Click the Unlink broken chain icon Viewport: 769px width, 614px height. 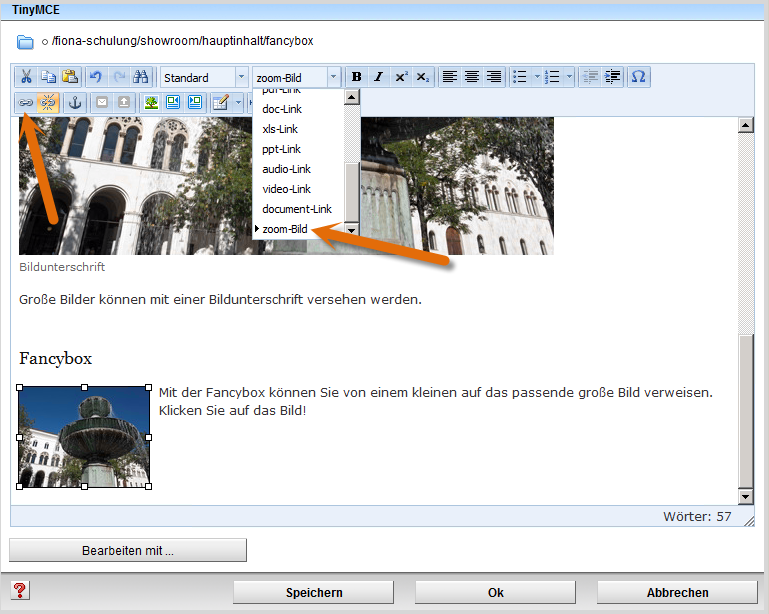(x=48, y=102)
